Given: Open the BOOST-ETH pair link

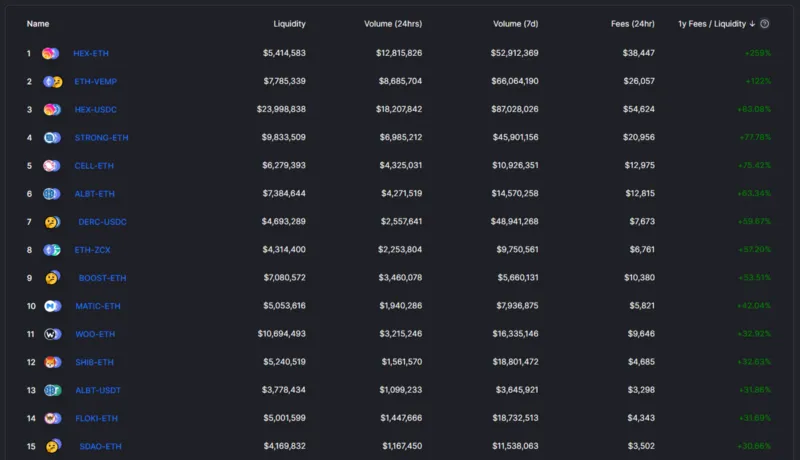Looking at the screenshot, I should 103,278.
